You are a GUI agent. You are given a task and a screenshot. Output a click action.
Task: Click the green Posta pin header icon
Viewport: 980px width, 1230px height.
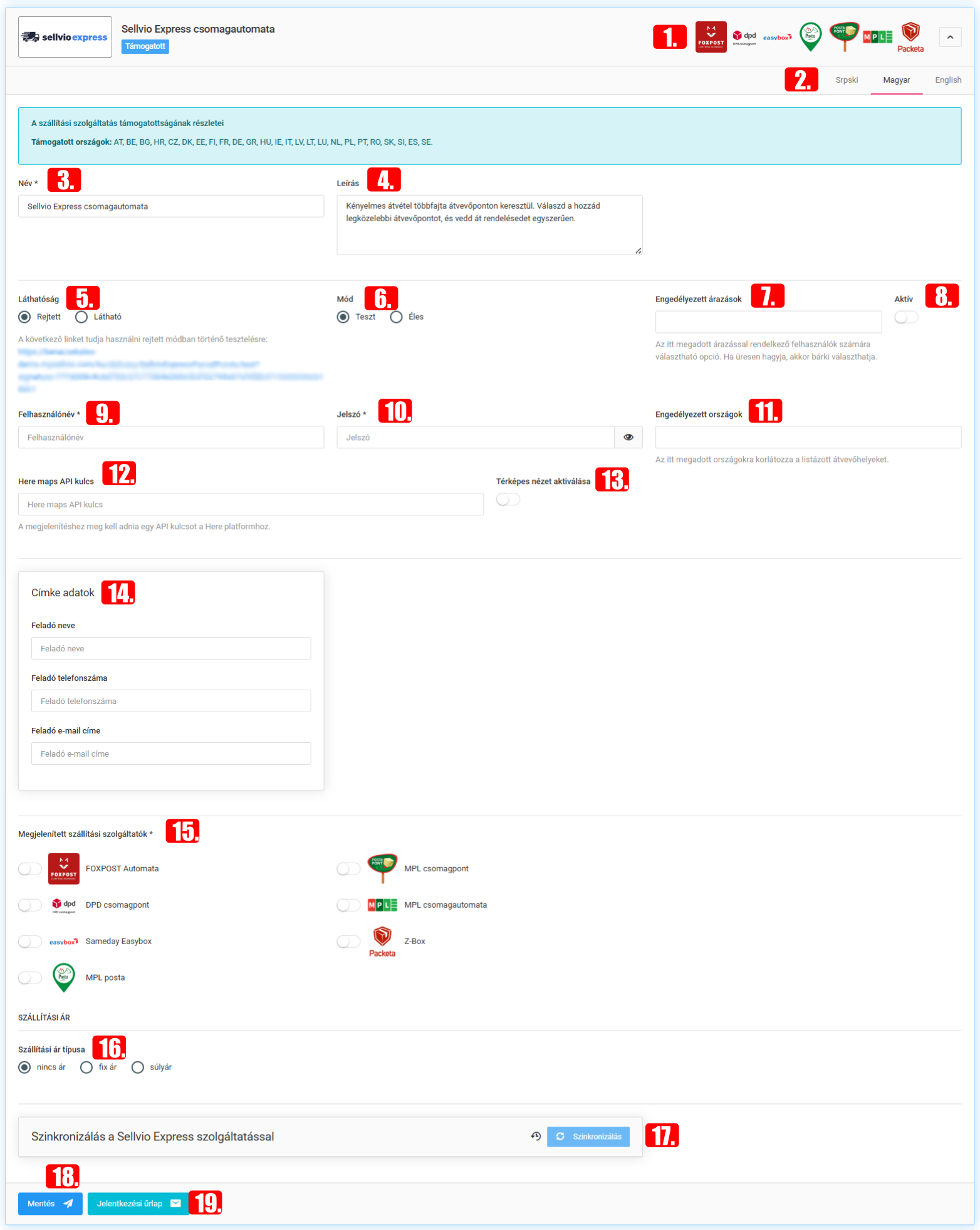click(810, 37)
